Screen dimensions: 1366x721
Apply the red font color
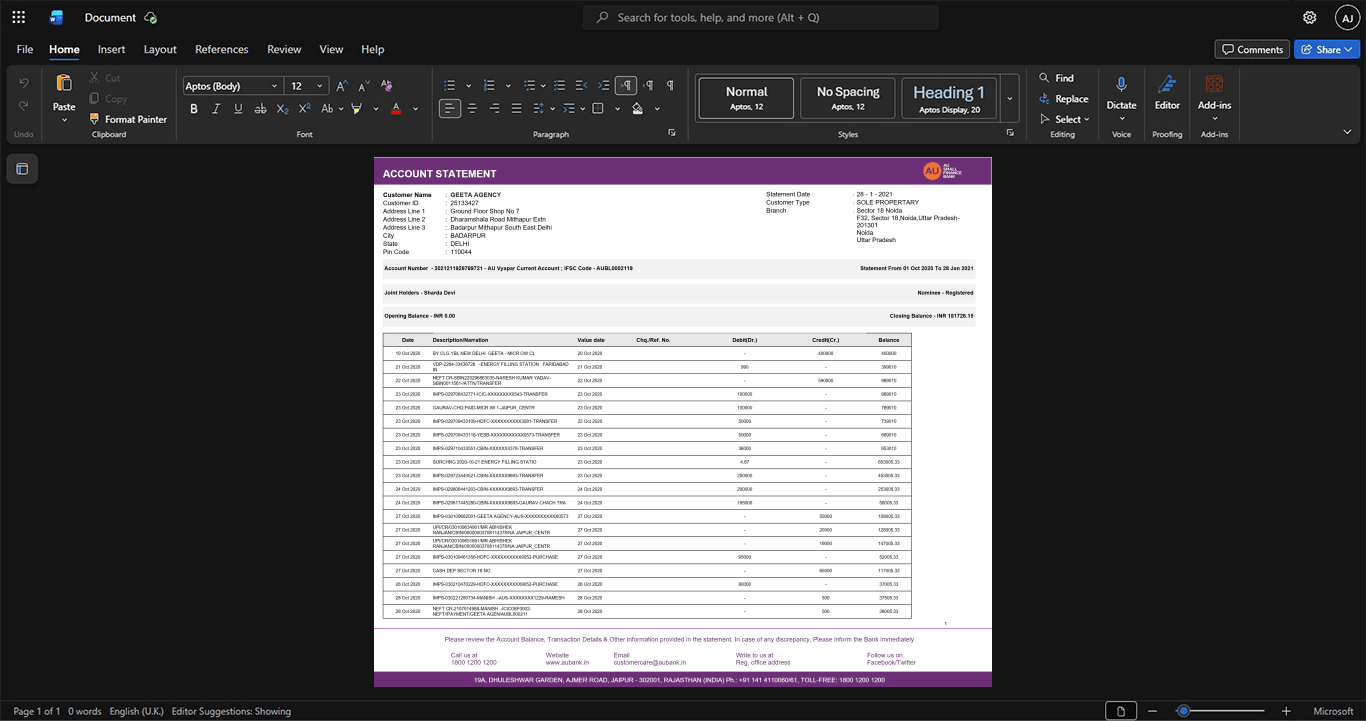(x=396, y=108)
